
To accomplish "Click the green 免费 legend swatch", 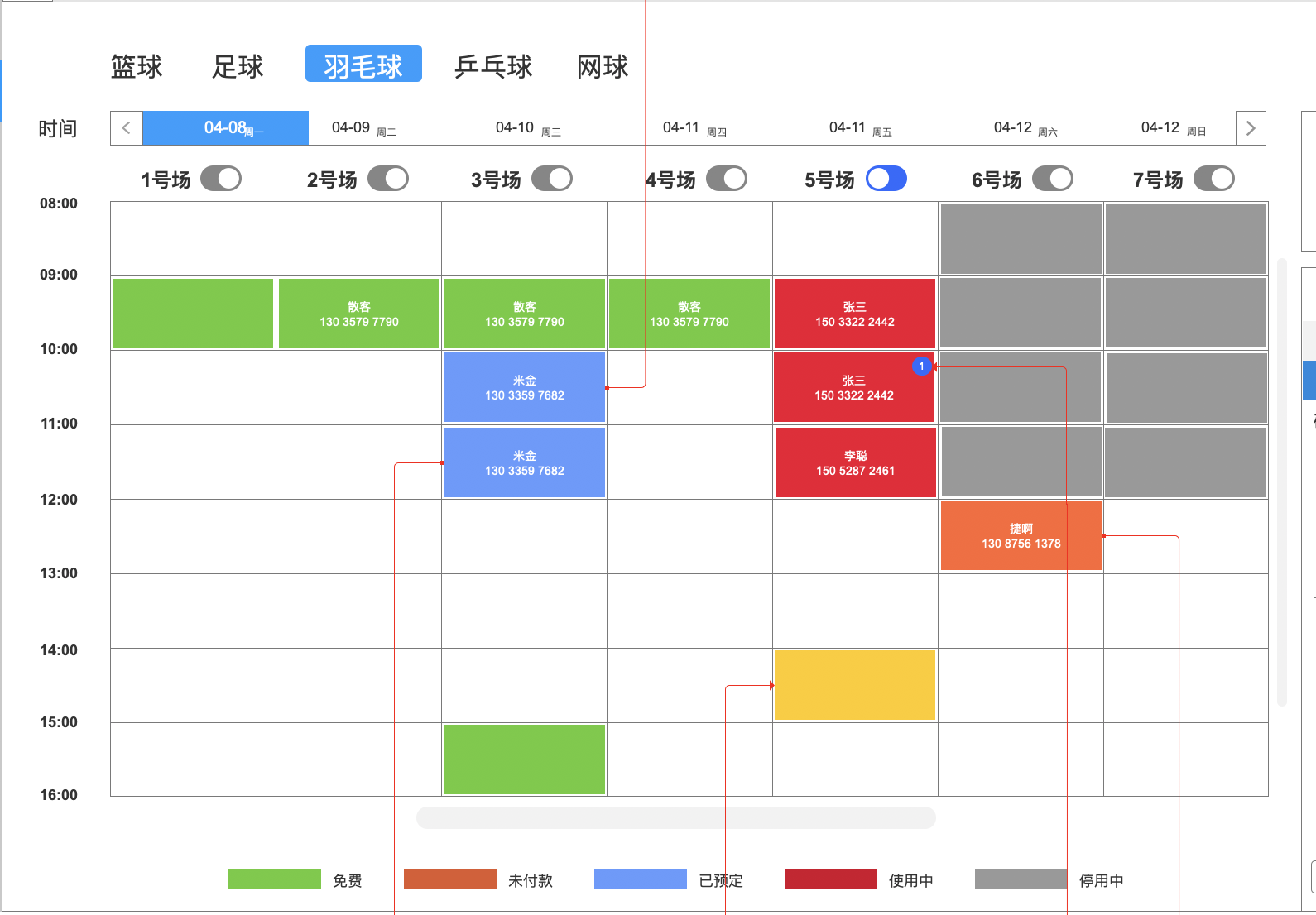I will (274, 879).
